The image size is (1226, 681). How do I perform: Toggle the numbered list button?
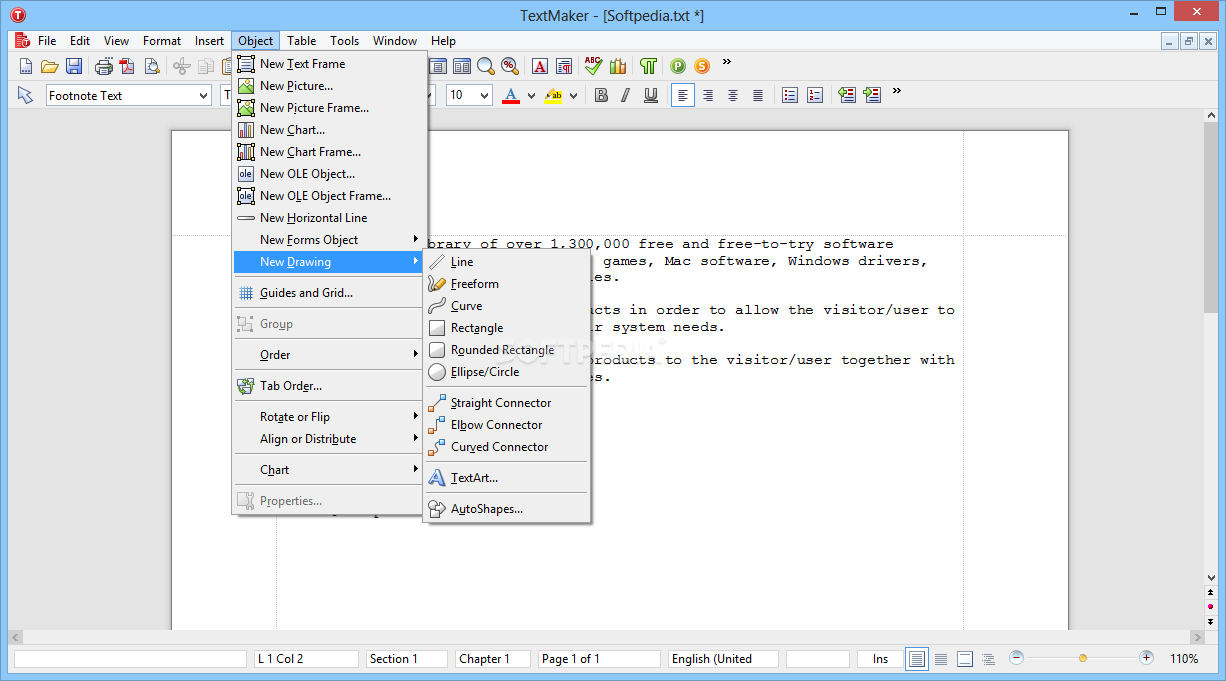click(815, 95)
